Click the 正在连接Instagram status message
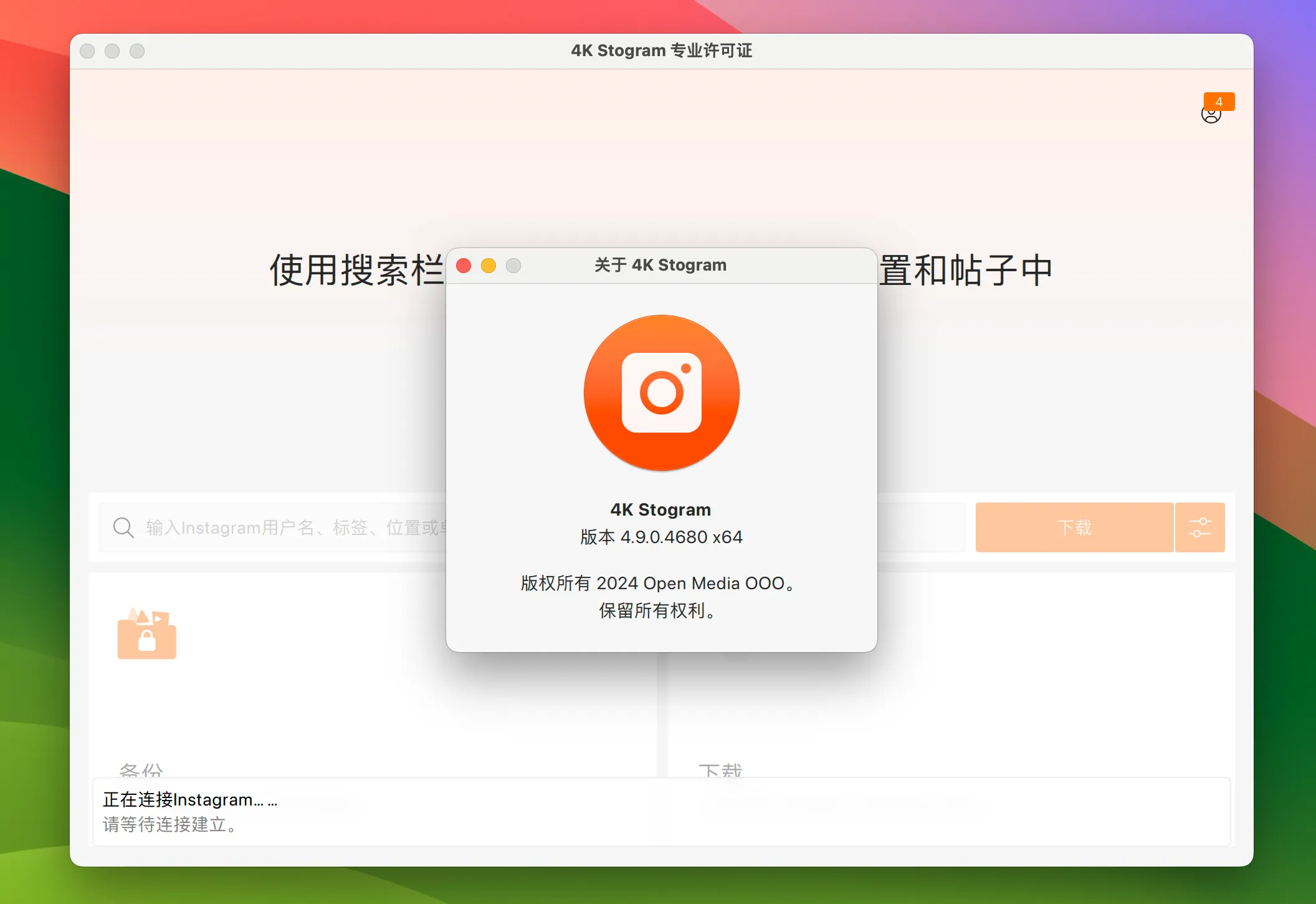The height and width of the screenshot is (904, 1316). (190, 799)
